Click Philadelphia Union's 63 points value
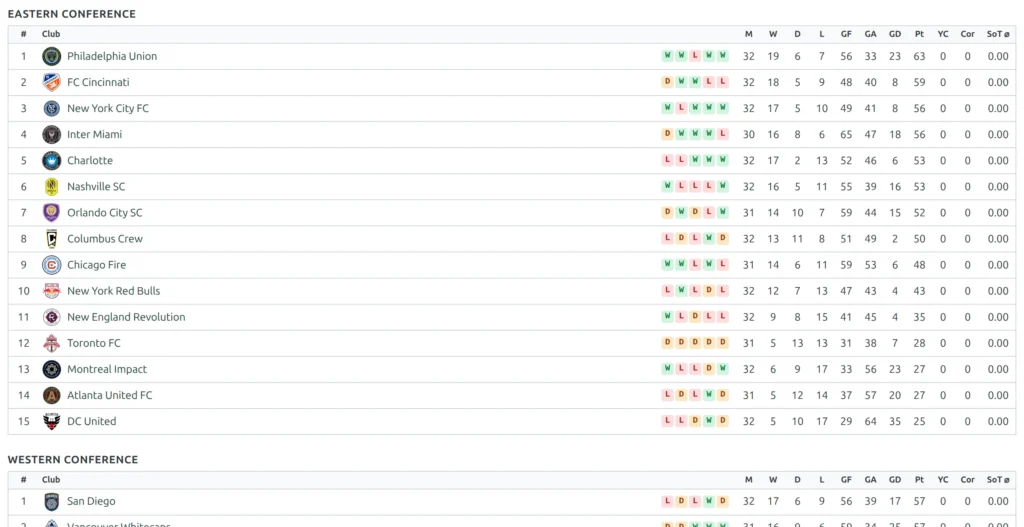 [x=920, y=56]
